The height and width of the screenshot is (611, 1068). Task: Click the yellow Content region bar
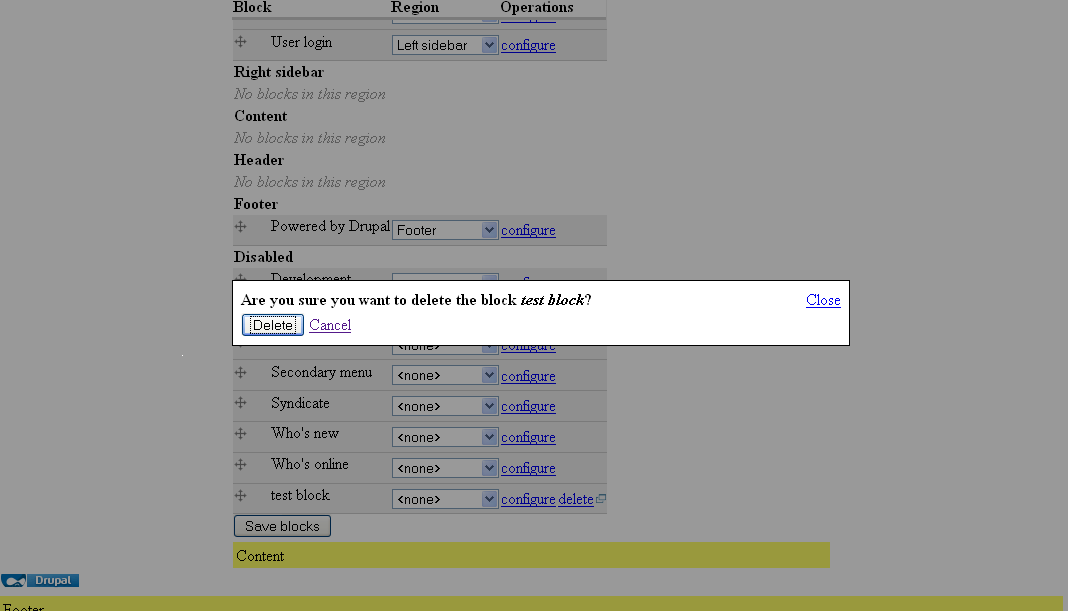[x=531, y=555]
